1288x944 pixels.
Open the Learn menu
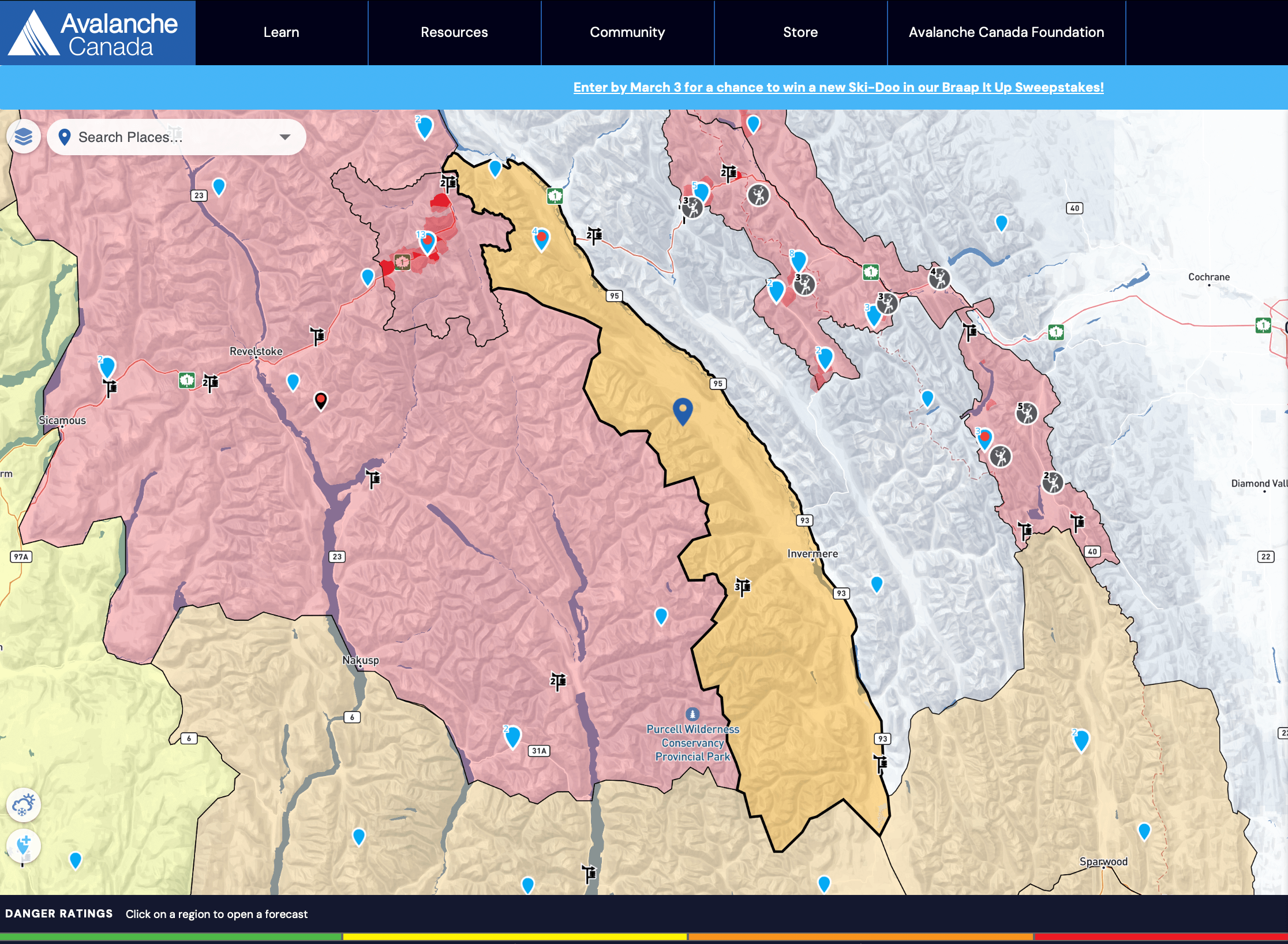[x=281, y=32]
